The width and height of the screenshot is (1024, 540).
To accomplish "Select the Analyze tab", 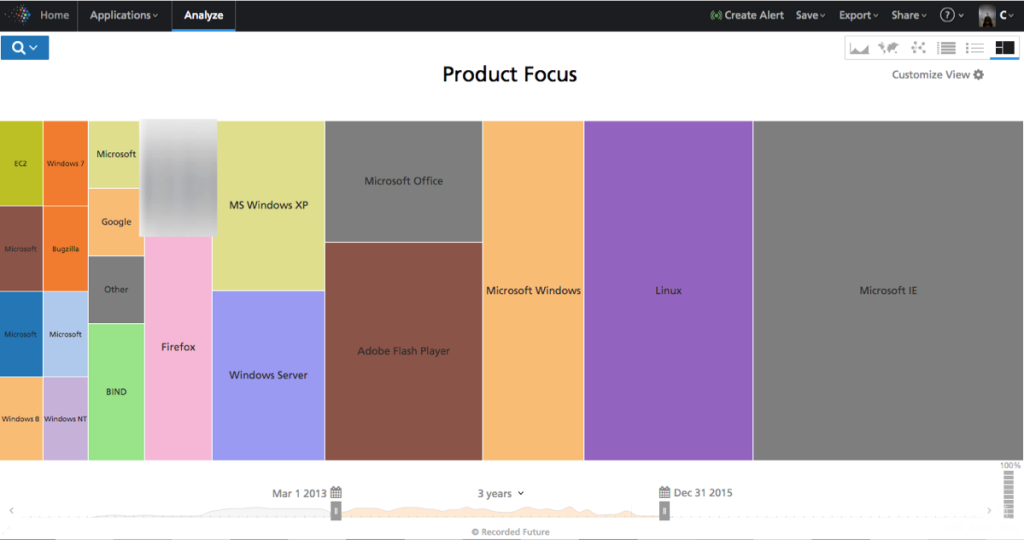I will (x=203, y=15).
